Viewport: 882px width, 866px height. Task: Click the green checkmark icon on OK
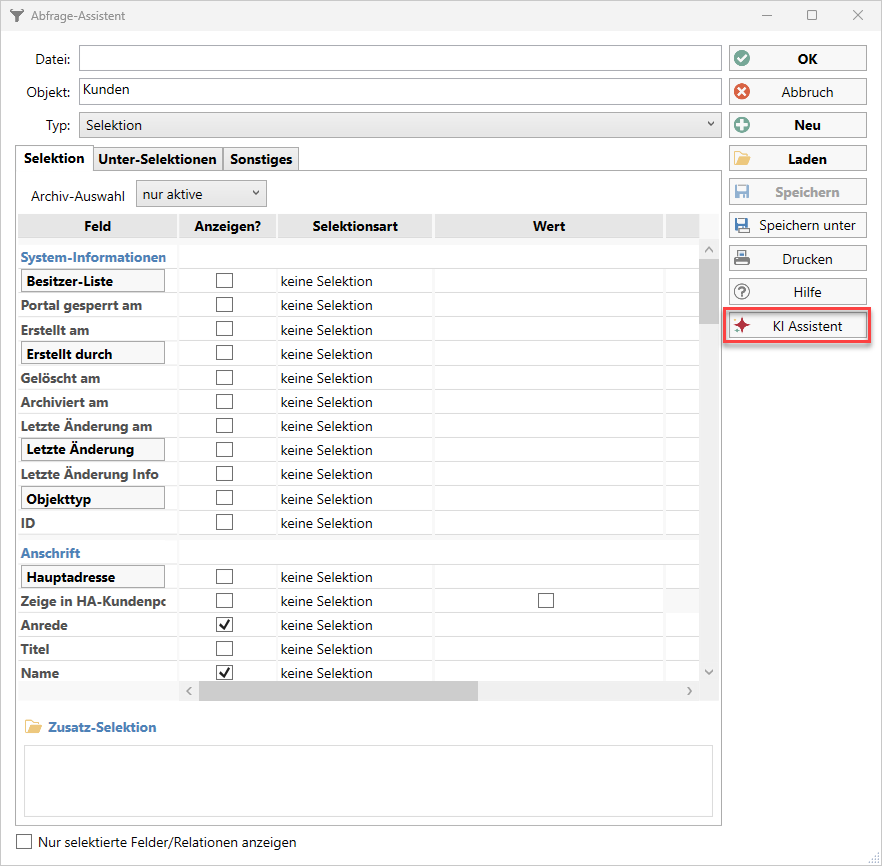tap(742, 58)
